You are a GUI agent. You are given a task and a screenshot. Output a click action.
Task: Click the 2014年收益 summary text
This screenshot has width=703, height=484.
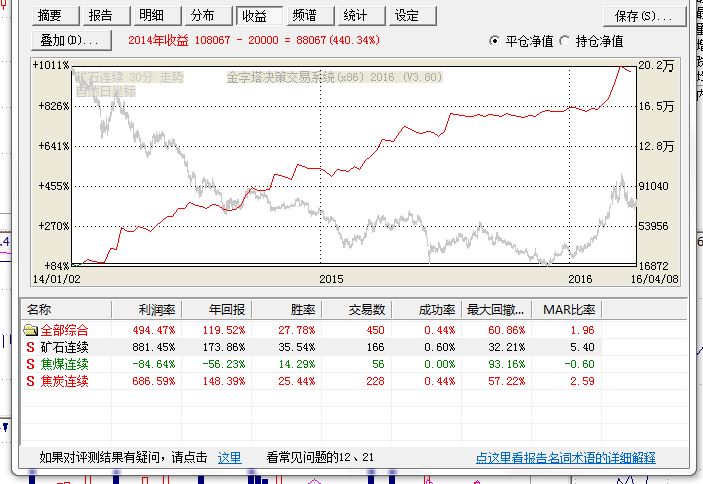254,40
